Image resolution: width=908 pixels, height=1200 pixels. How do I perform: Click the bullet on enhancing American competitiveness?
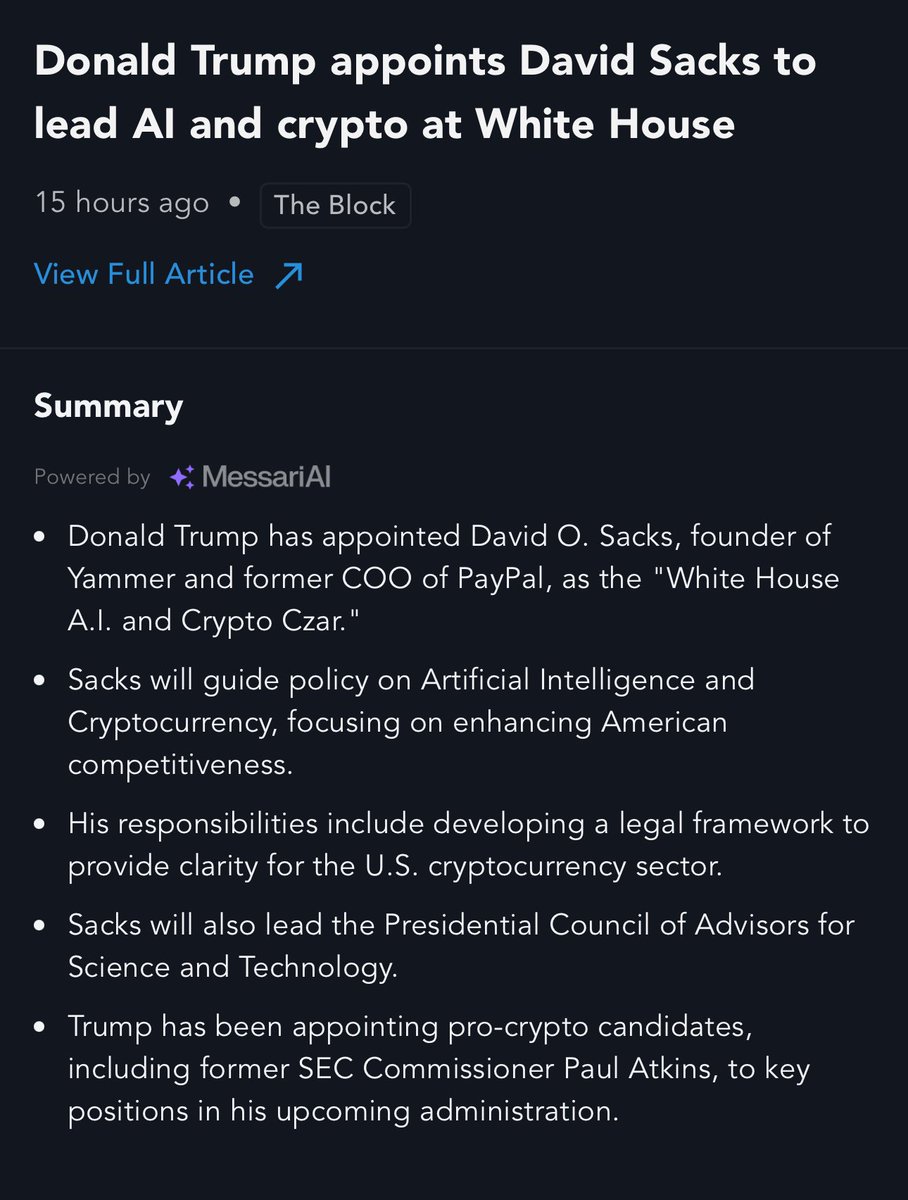point(411,722)
